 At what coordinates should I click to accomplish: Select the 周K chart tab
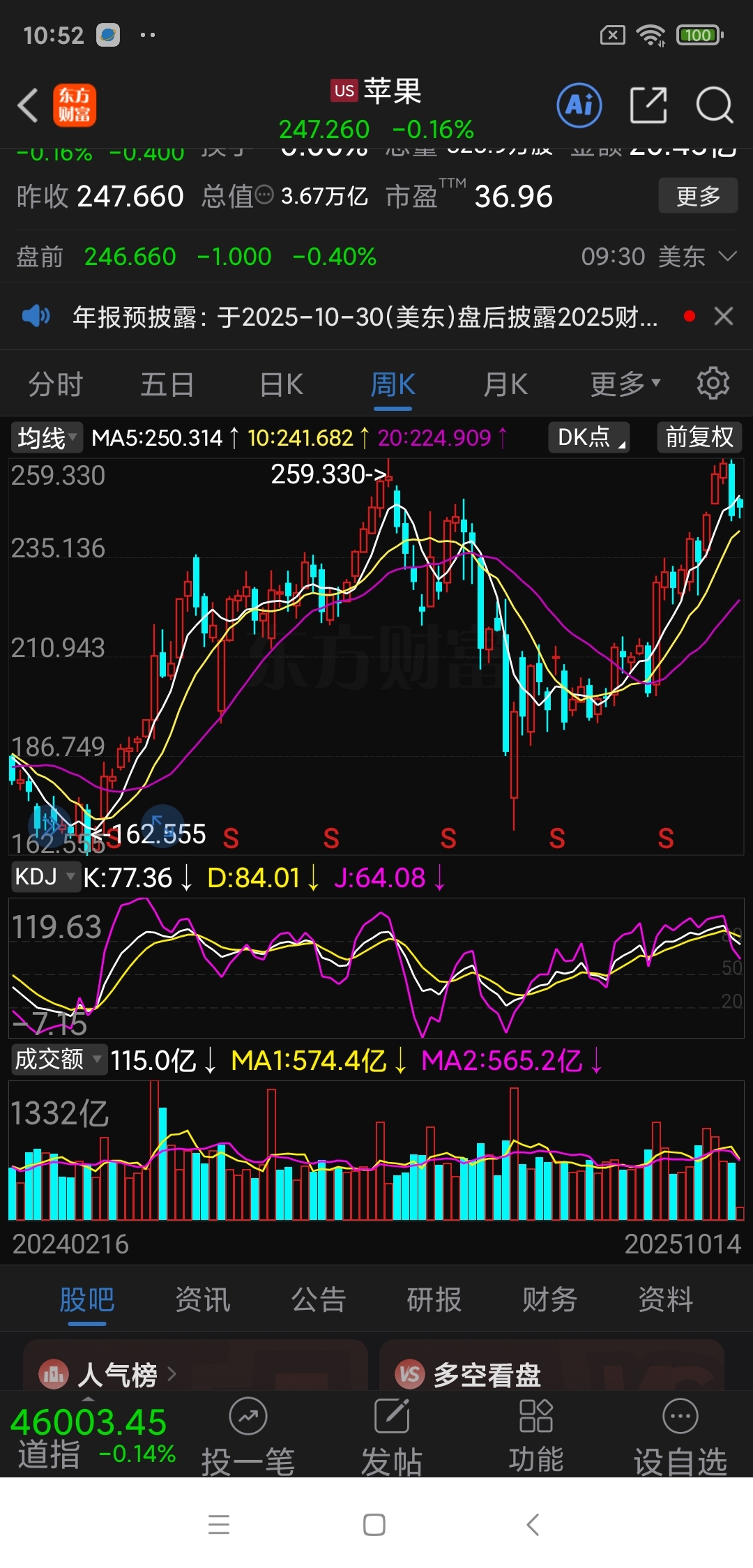[x=393, y=384]
